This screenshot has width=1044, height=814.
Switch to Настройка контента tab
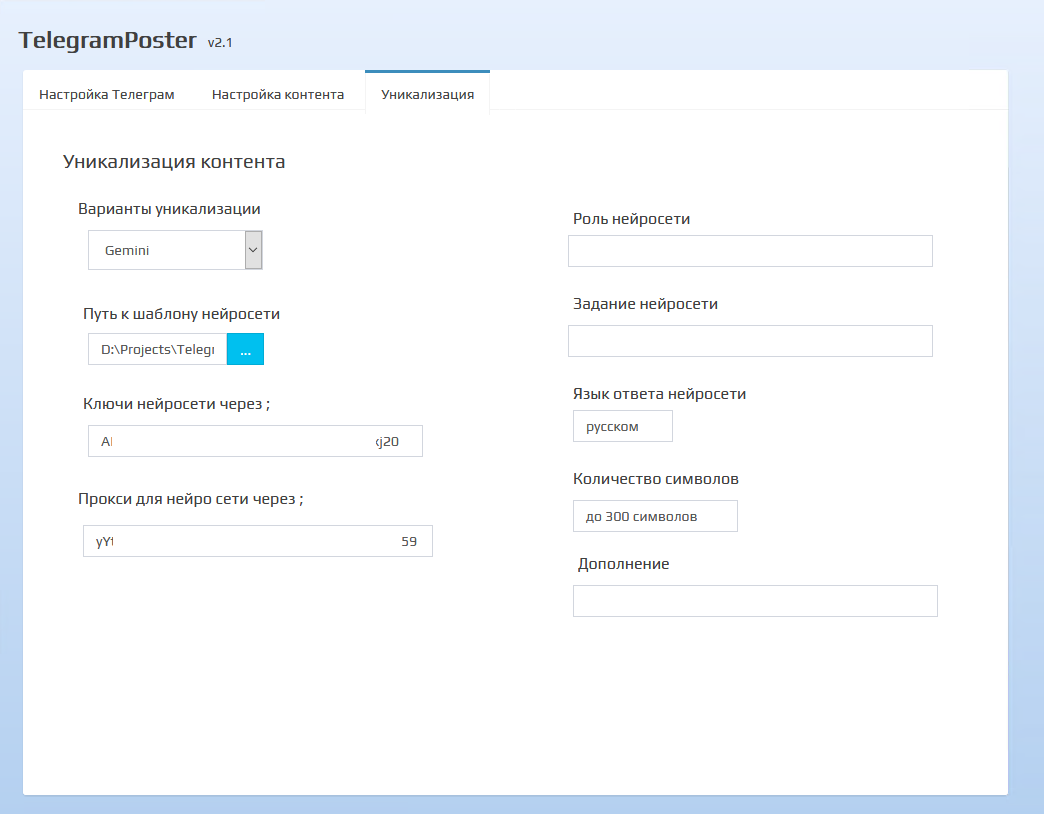[x=278, y=95]
